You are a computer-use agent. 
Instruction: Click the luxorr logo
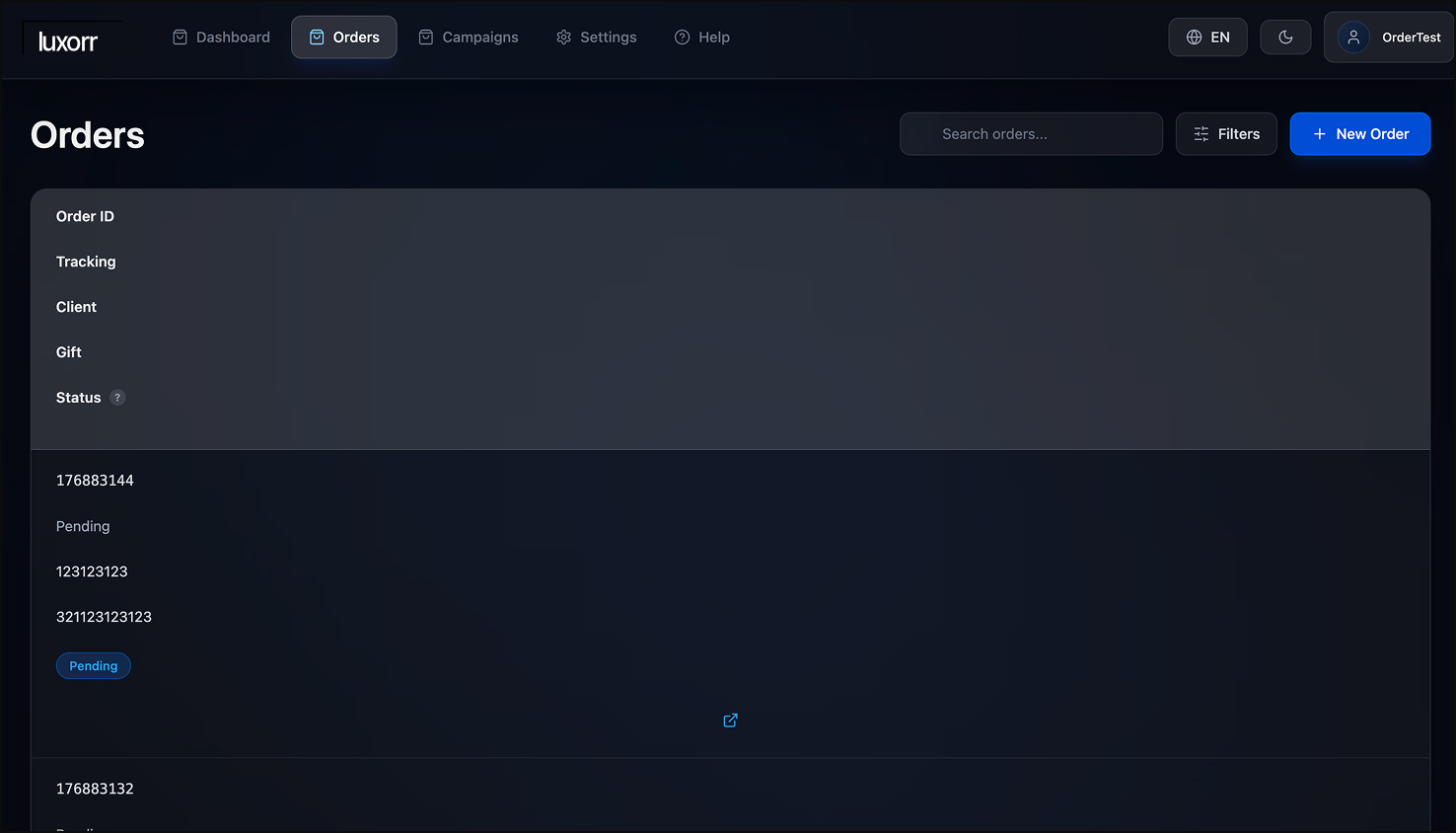pos(68,40)
